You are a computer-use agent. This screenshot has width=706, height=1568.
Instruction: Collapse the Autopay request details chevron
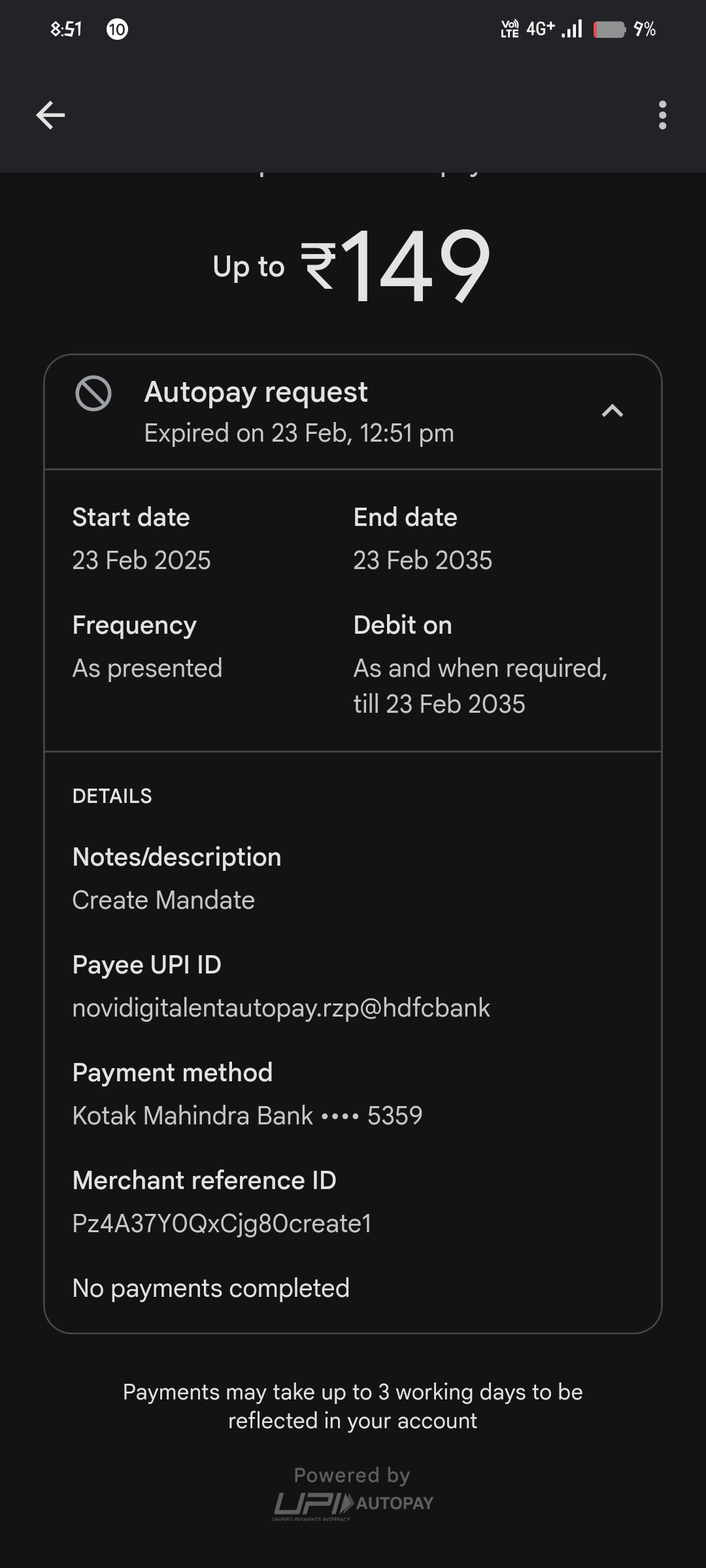(612, 411)
